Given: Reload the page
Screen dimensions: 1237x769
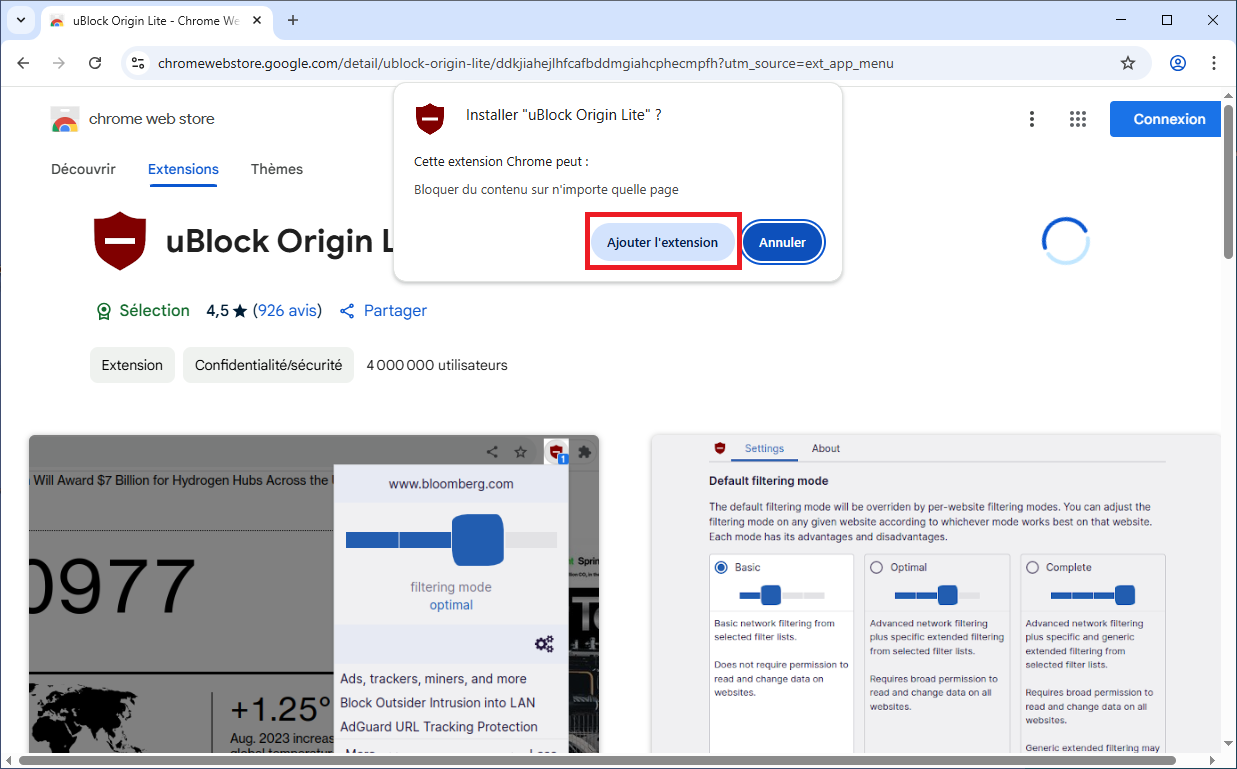Looking at the screenshot, I should click(95, 63).
